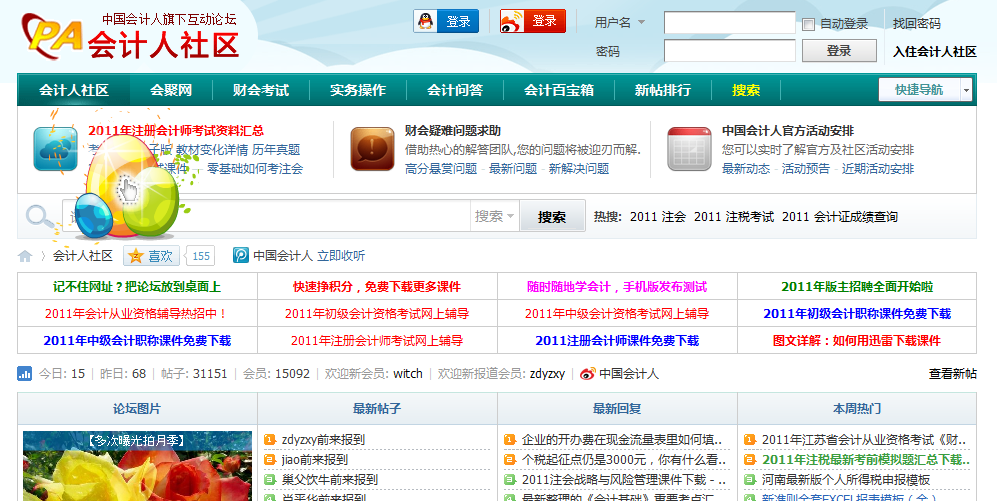Click the 快捷导航 button
This screenshot has height=501, width=997.
[x=919, y=90]
